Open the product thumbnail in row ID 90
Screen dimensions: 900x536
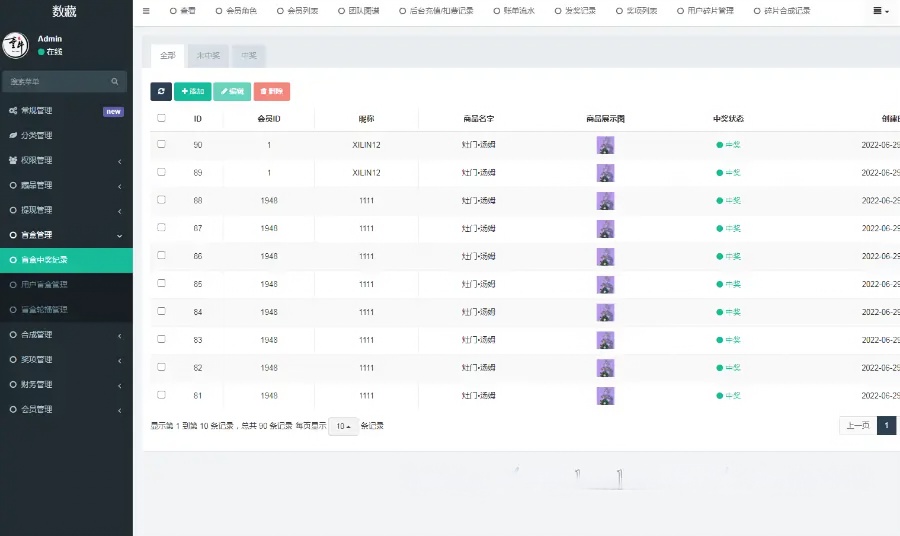[605, 145]
